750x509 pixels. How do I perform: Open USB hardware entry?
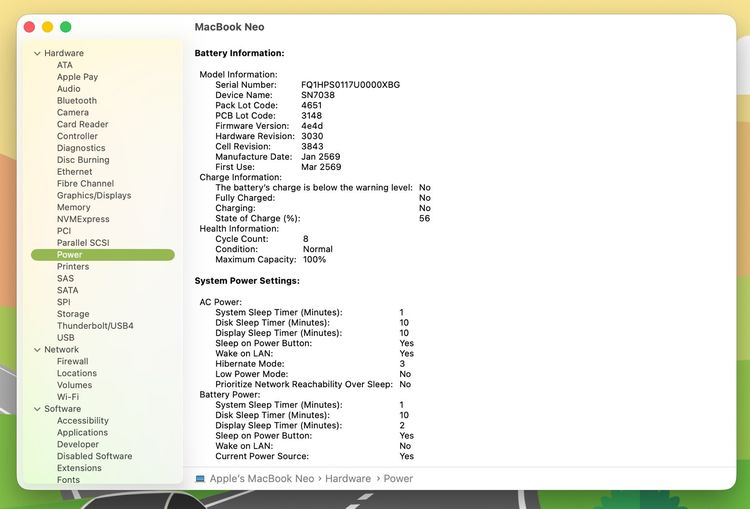coord(66,338)
